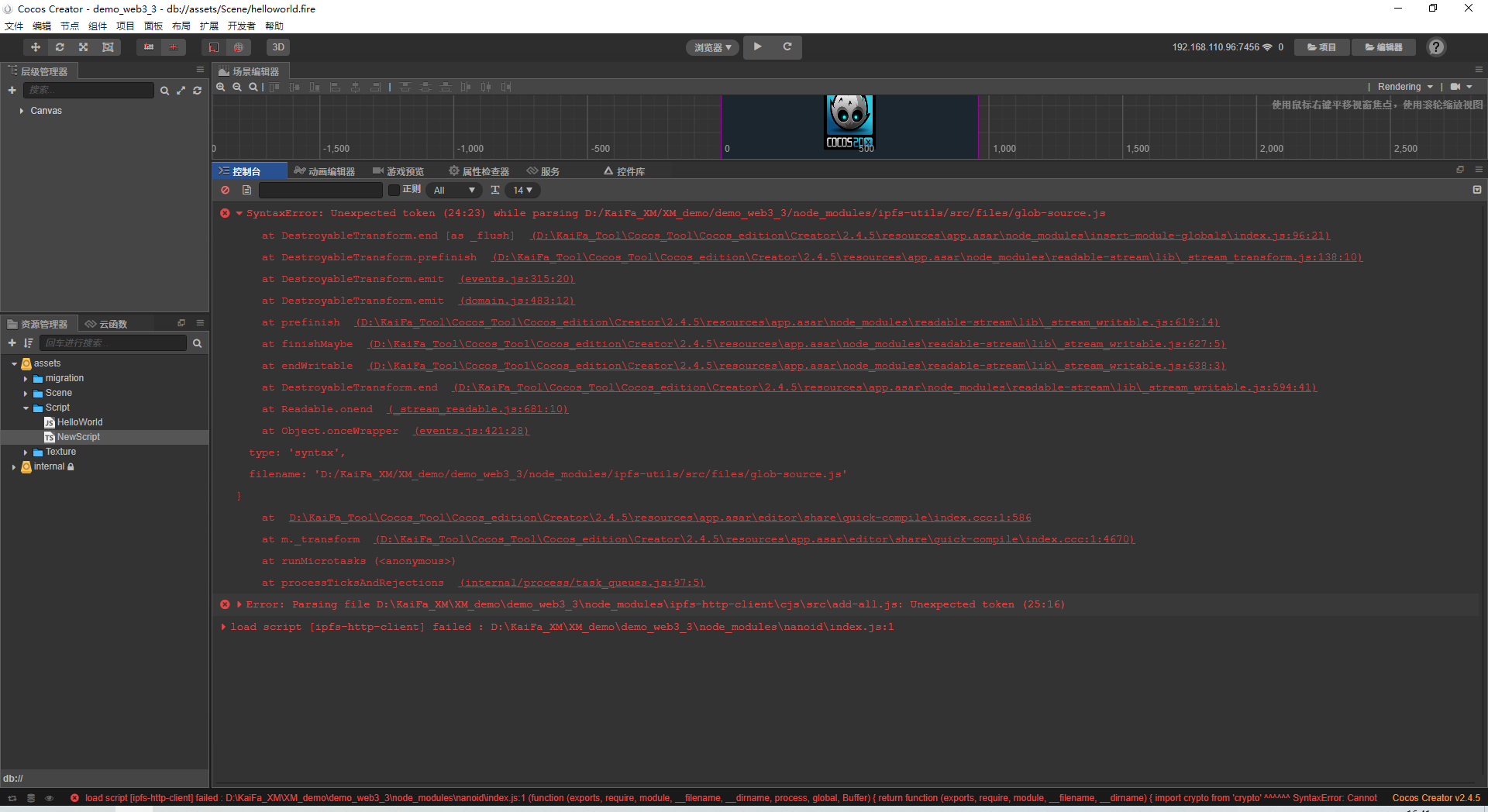Open the 浏览器 preview platform dropdown
1488x812 pixels.
click(713, 47)
